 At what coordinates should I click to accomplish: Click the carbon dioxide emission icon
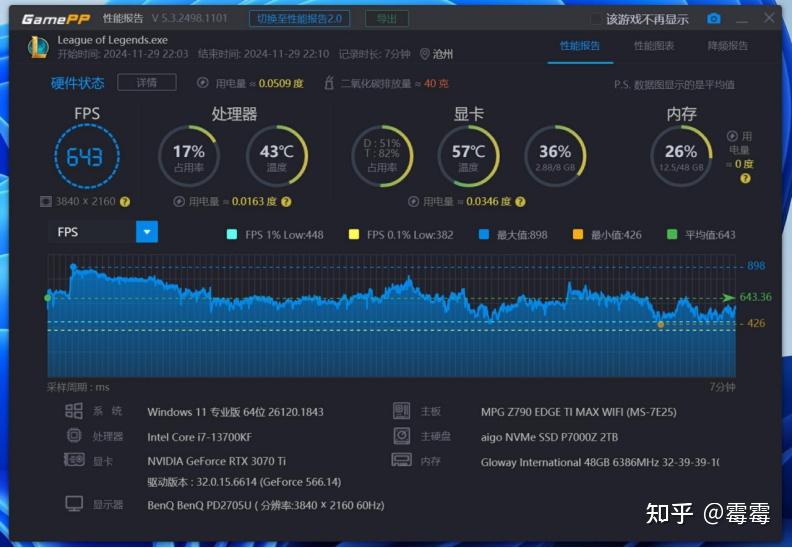coord(328,82)
